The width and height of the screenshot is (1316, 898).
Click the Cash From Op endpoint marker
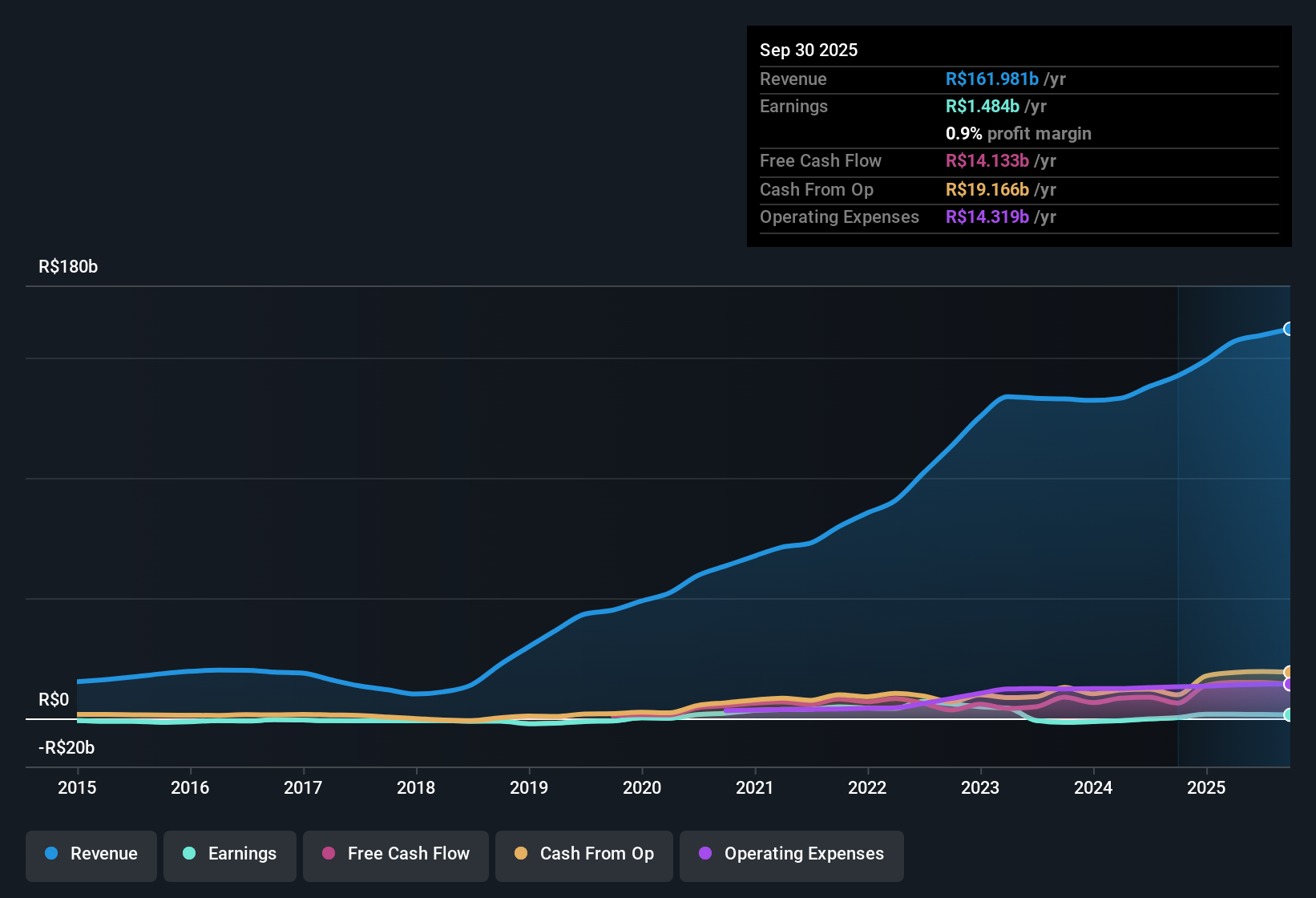(1290, 670)
